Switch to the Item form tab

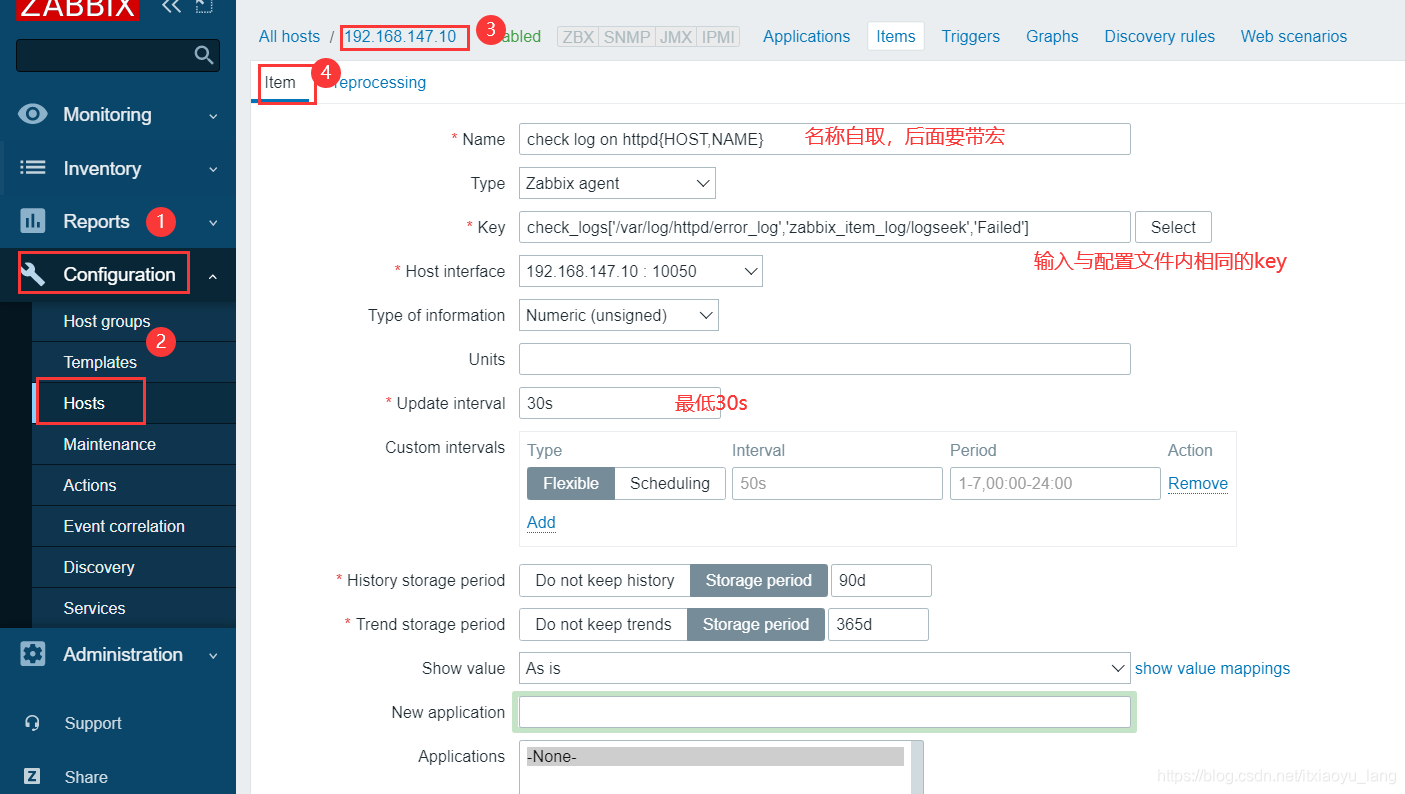pyautogui.click(x=281, y=82)
